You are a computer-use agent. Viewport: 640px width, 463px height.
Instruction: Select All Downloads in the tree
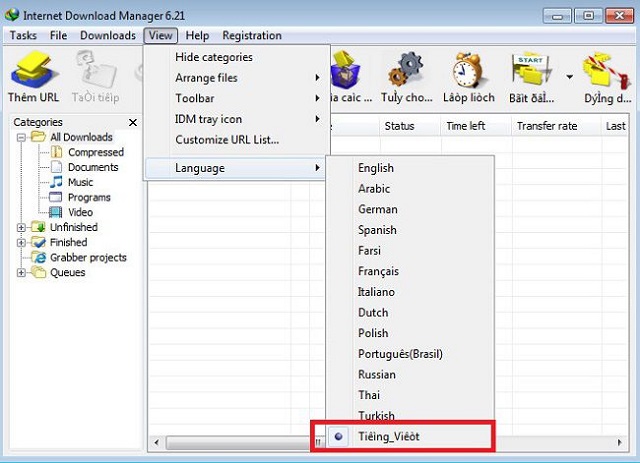pyautogui.click(x=81, y=137)
